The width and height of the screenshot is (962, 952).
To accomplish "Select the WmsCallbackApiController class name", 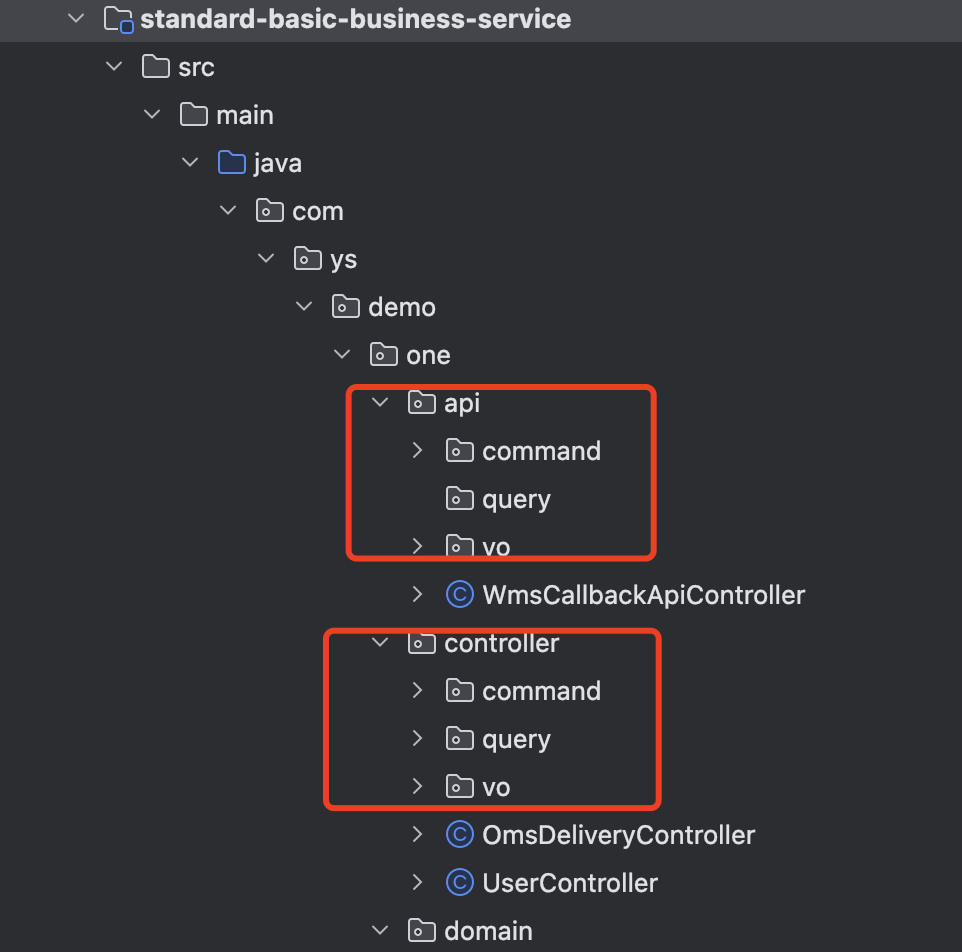I will (x=644, y=594).
